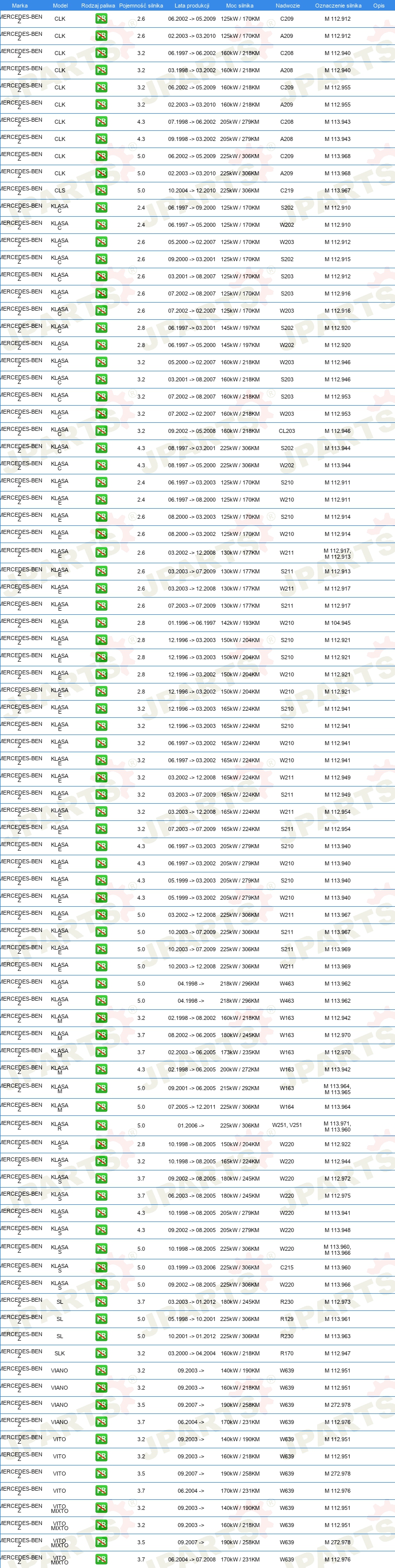Select the CL203 body cell
The image size is (395, 1568).
click(287, 431)
